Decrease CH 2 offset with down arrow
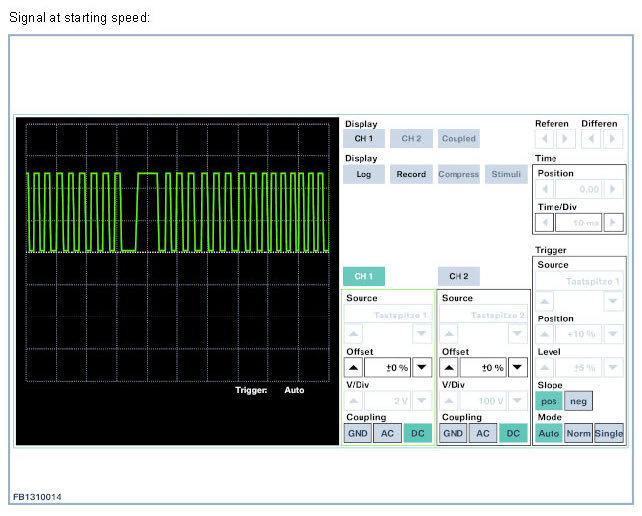The height and width of the screenshot is (516, 642). coord(518,367)
